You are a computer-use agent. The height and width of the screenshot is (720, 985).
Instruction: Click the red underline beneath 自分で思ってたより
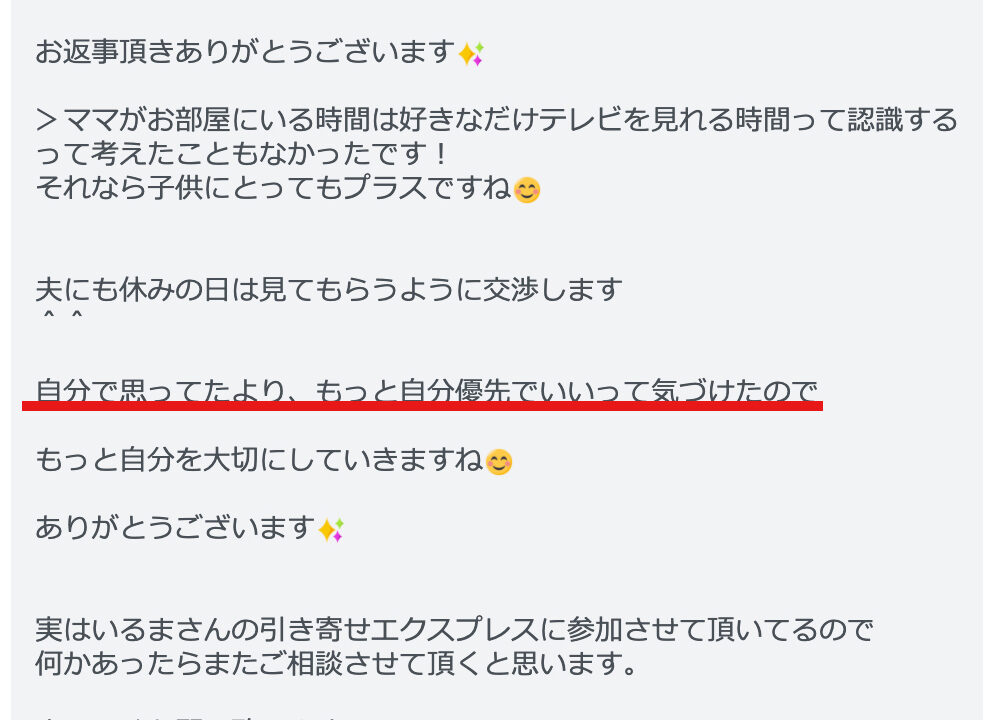pyautogui.click(x=422, y=406)
